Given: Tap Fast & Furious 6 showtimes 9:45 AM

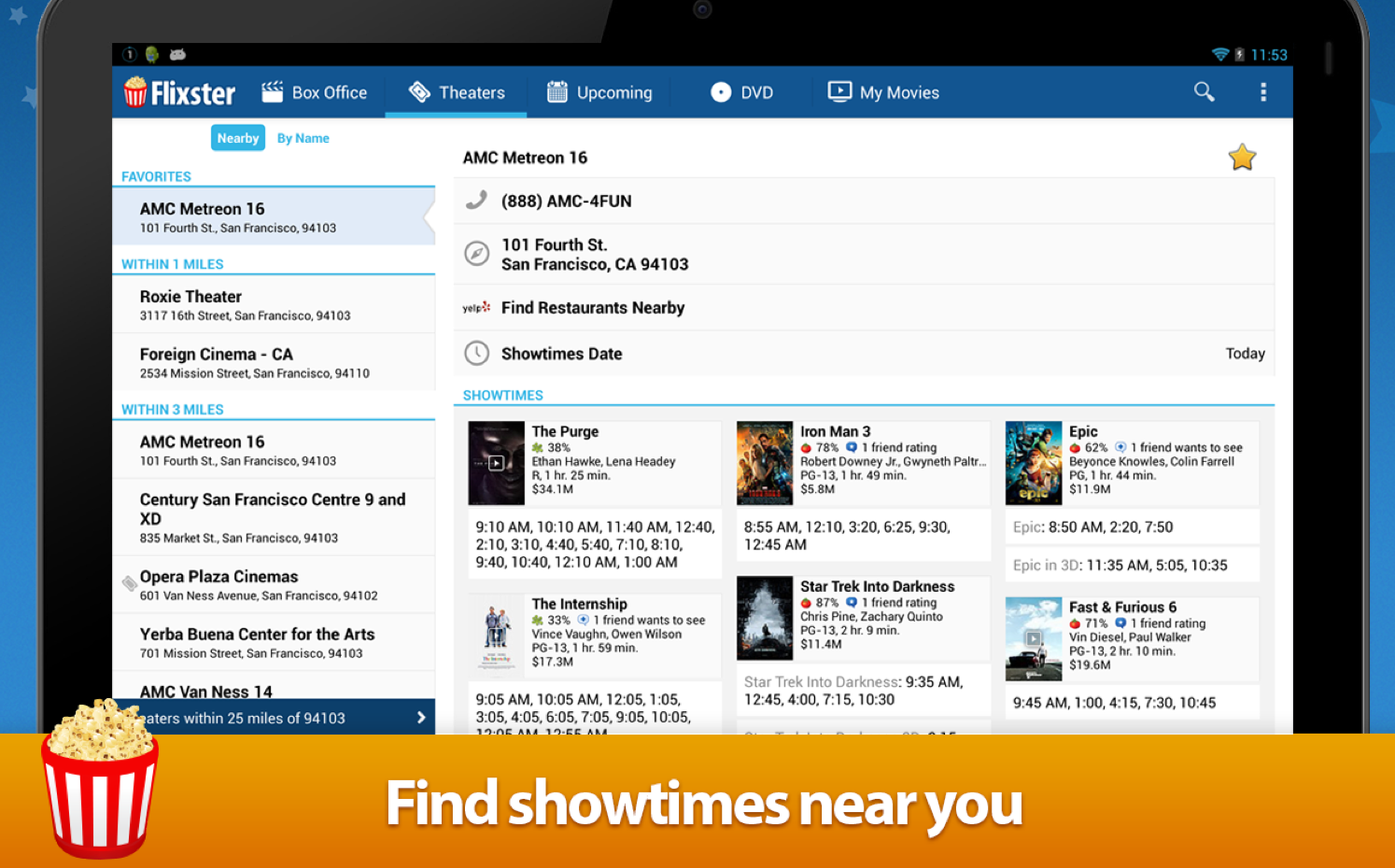Looking at the screenshot, I should (x=1133, y=703).
